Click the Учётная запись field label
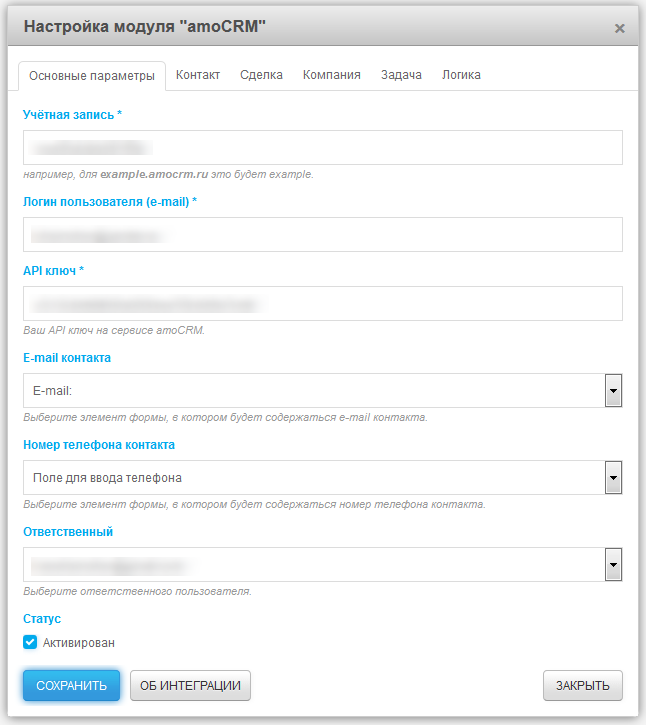This screenshot has height=725, width=646. click(72, 115)
